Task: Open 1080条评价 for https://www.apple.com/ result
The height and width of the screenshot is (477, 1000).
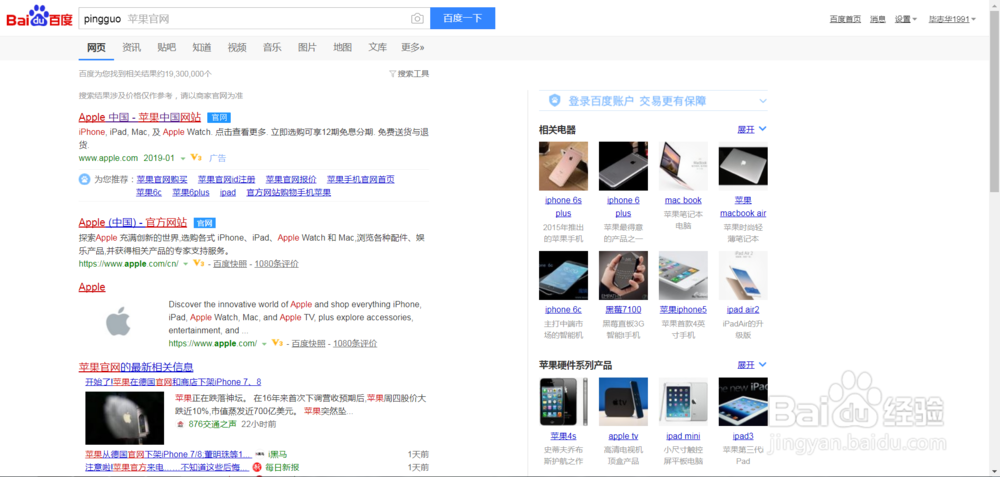Action: pyautogui.click(x=355, y=344)
